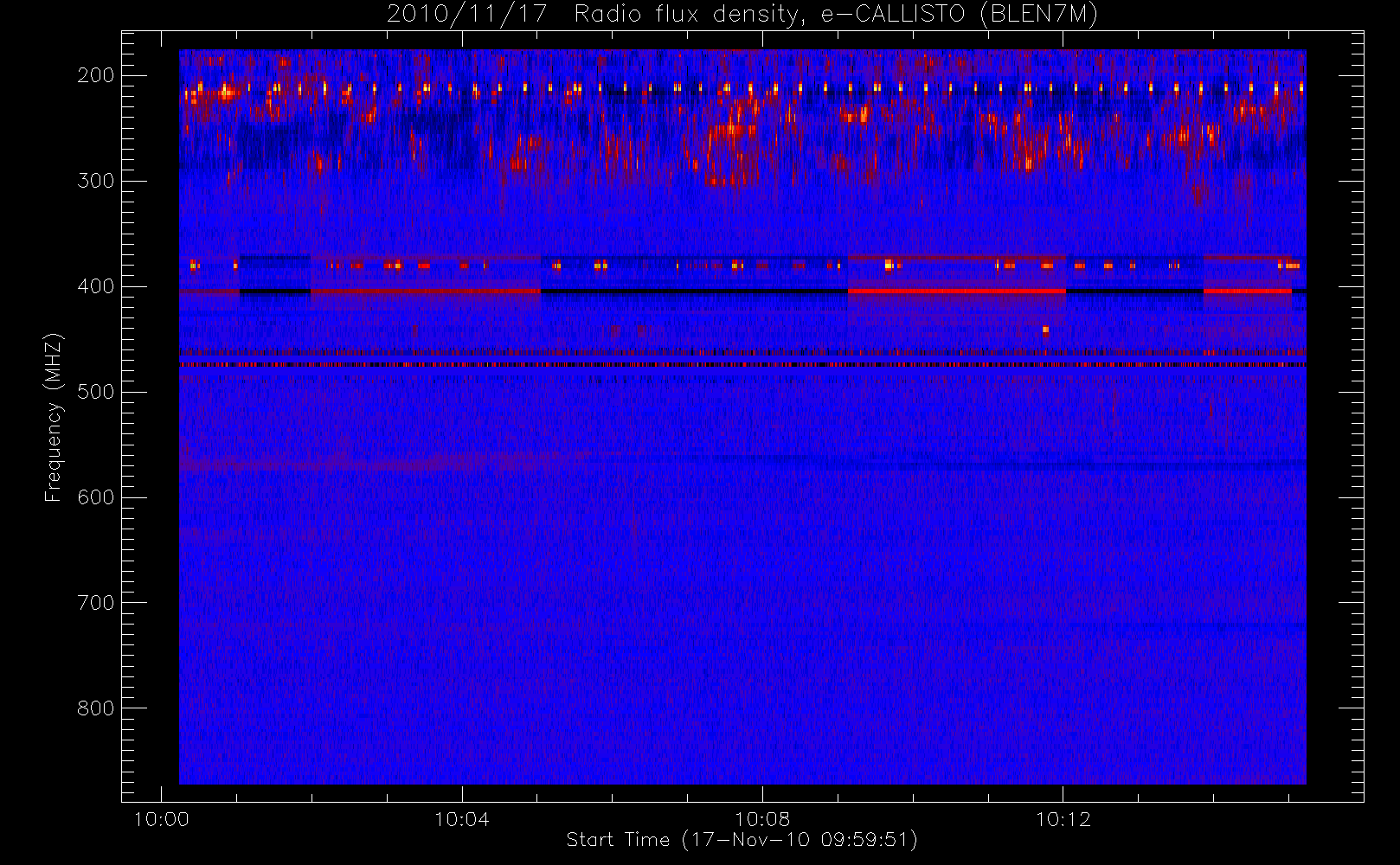Click the '10:12' time tick label

pyautogui.click(x=1063, y=819)
